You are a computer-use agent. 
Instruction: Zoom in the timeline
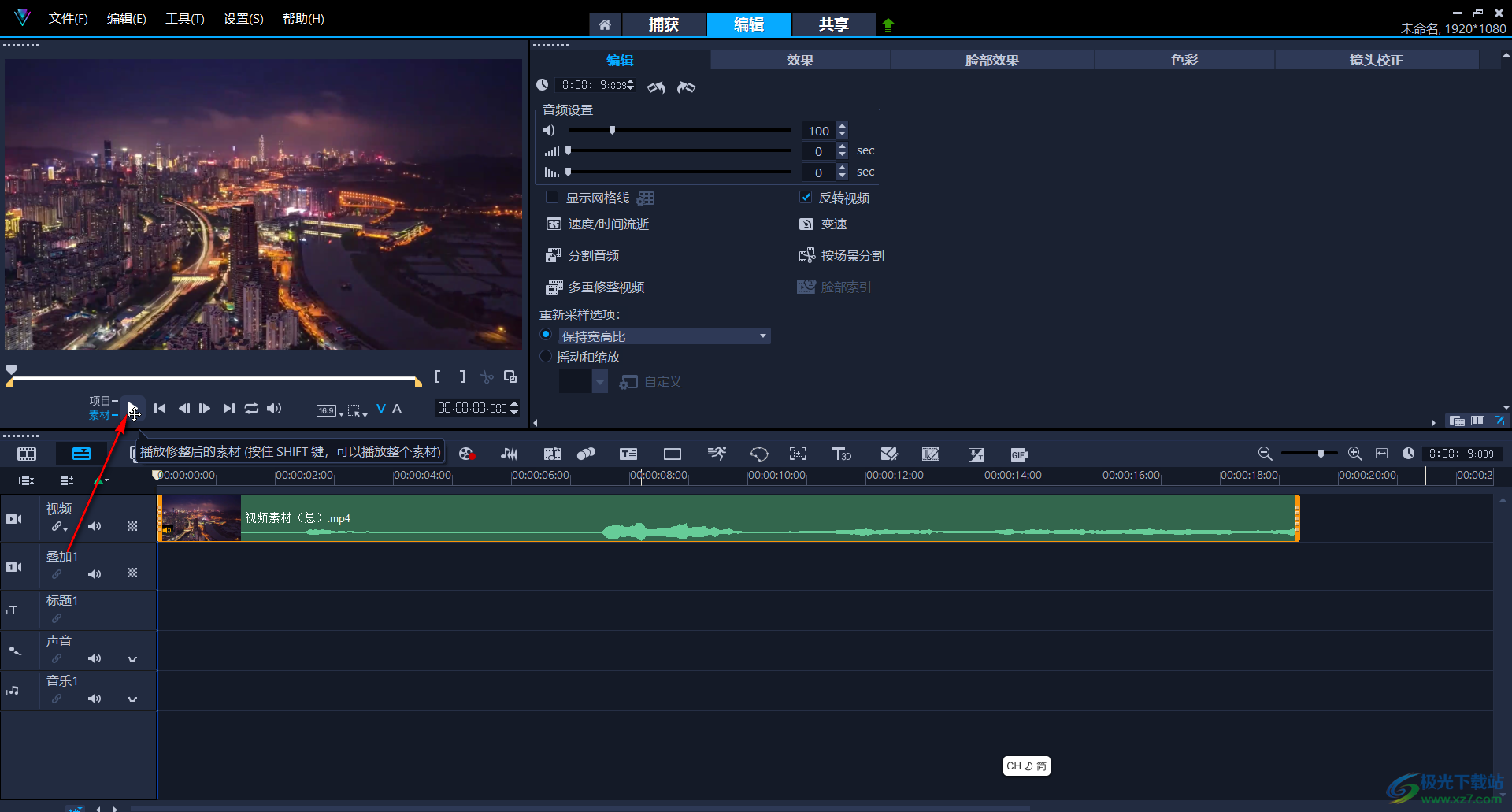click(1354, 453)
